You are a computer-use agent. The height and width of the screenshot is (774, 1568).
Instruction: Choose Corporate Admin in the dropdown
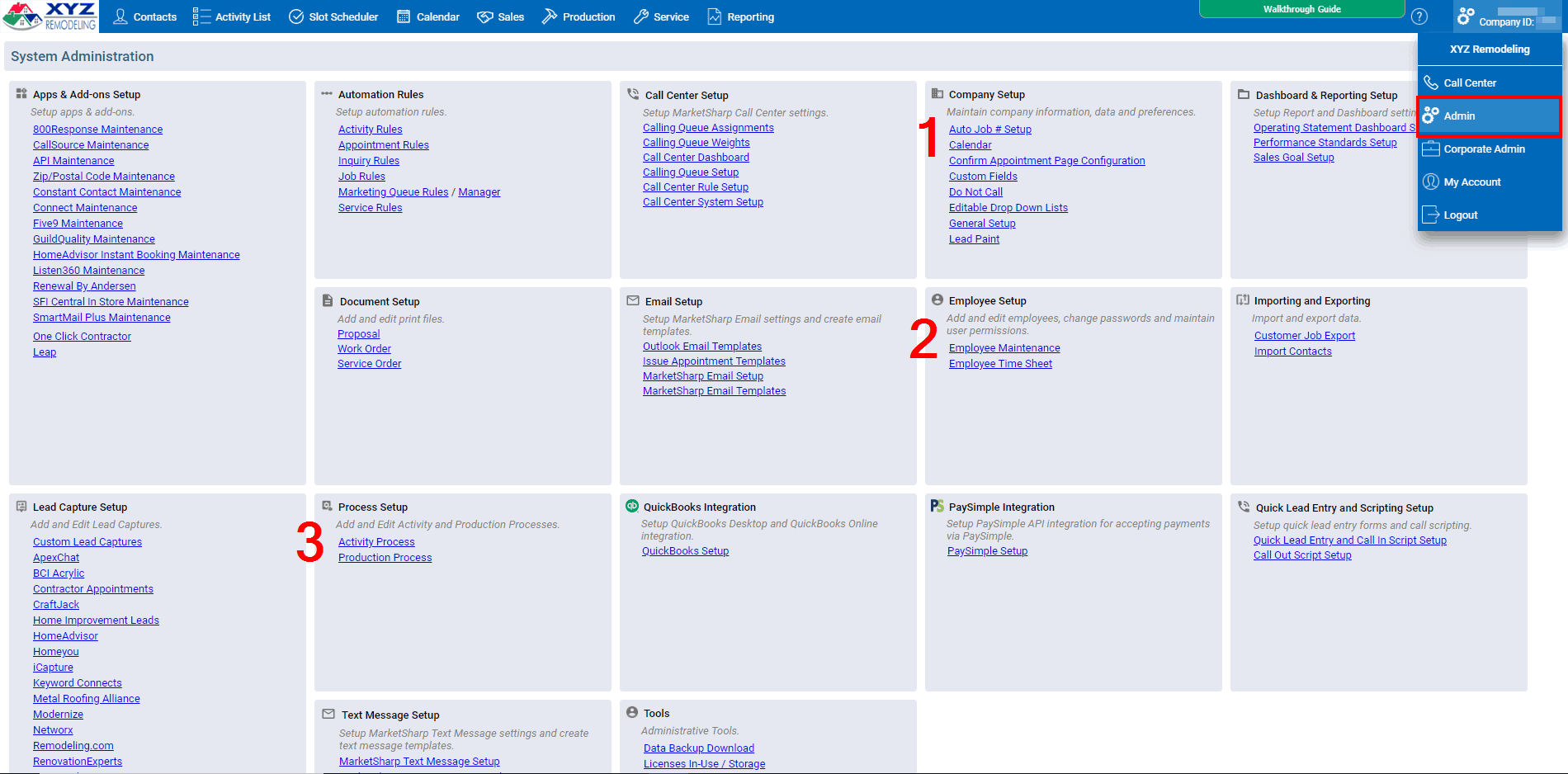tap(1490, 149)
